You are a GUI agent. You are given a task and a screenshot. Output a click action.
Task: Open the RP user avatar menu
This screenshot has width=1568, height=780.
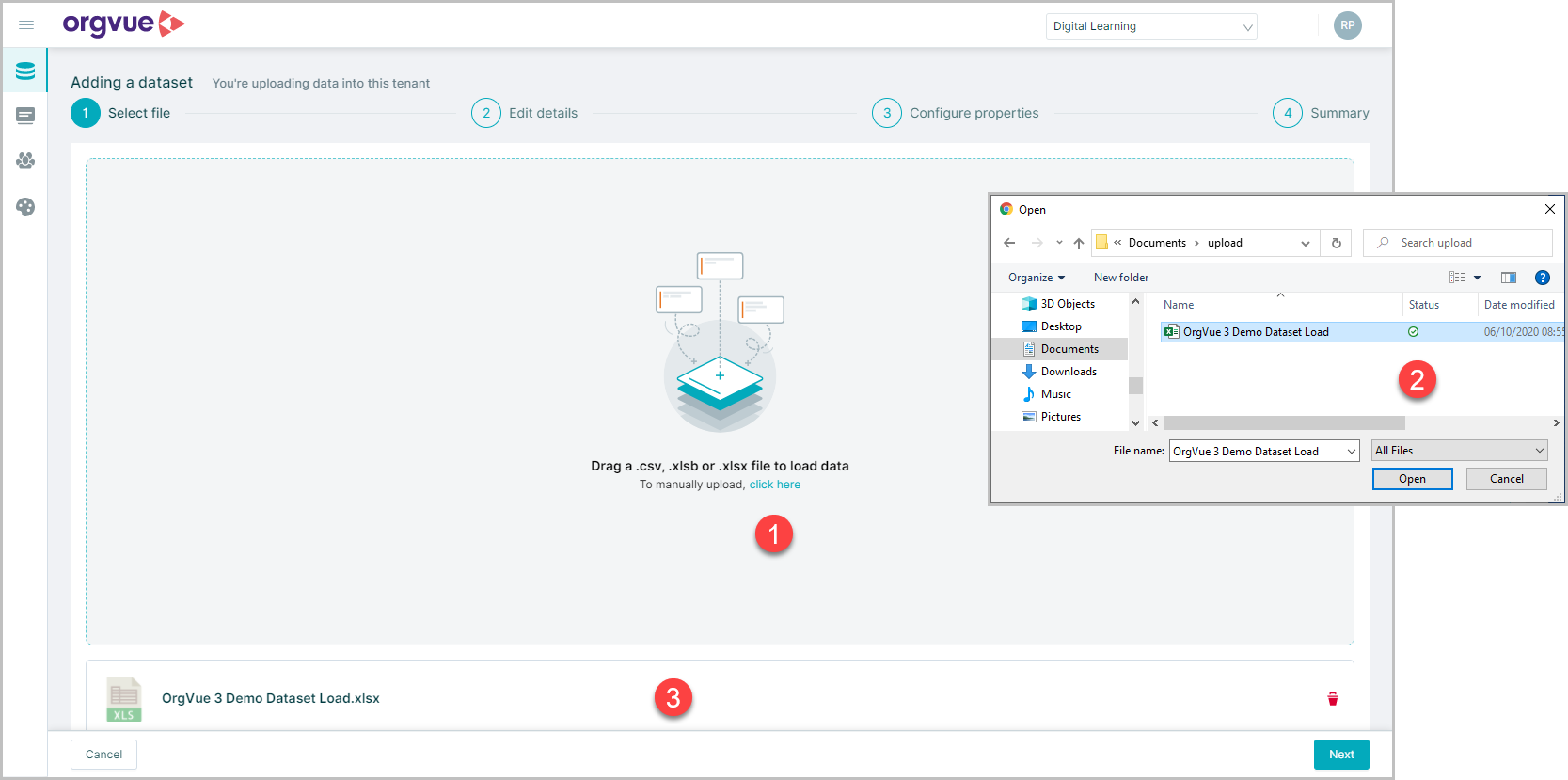coord(1347,25)
